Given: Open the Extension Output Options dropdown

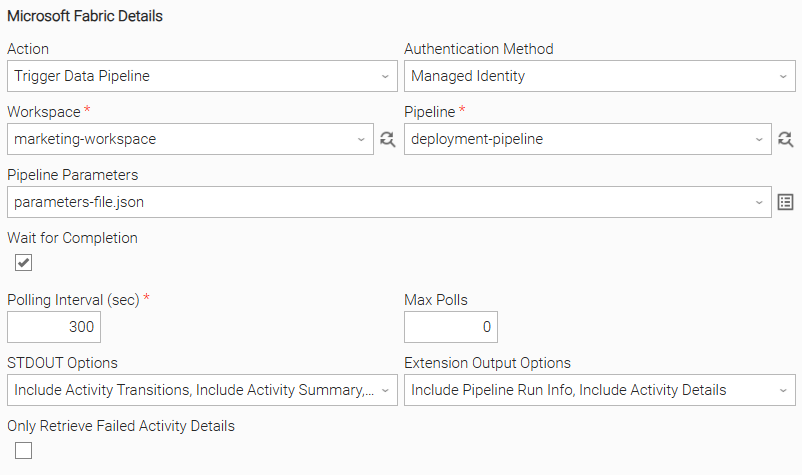Looking at the screenshot, I should 599,390.
